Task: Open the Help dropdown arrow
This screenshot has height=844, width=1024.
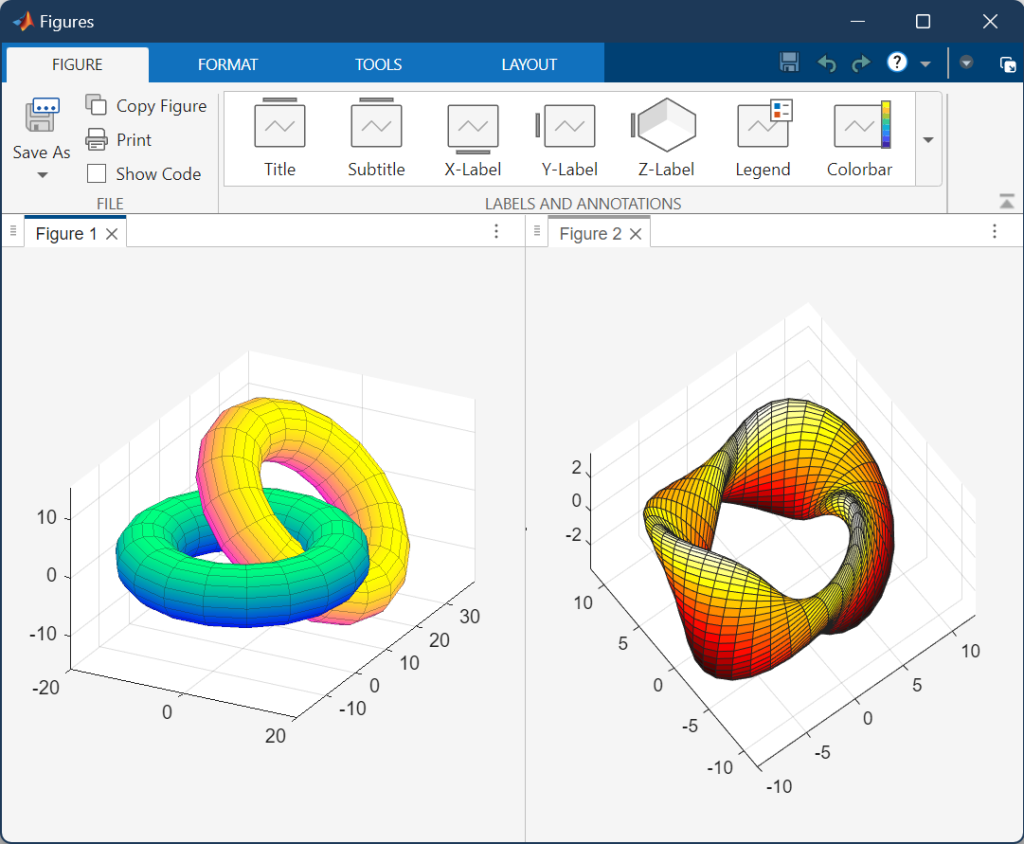Action: 925,64
